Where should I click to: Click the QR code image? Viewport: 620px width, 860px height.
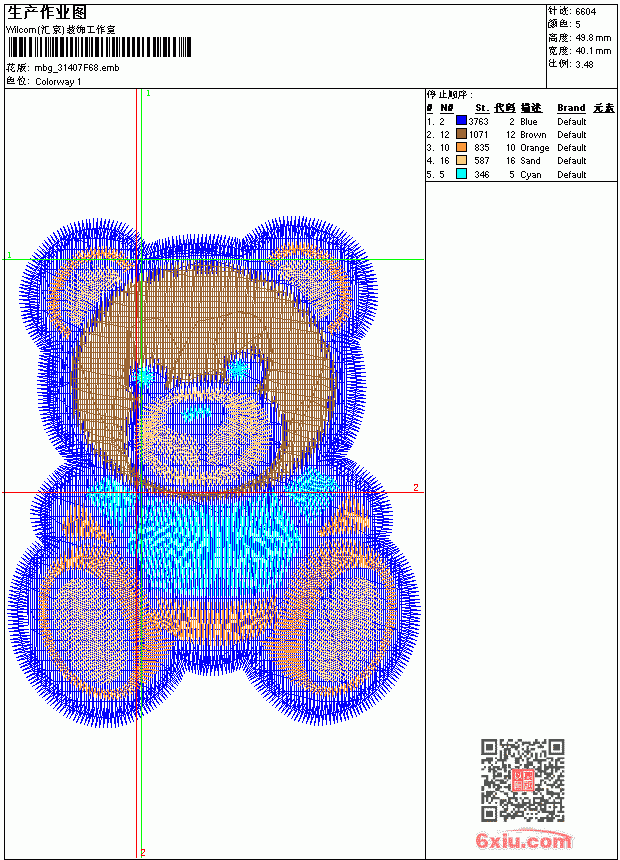pos(522,780)
